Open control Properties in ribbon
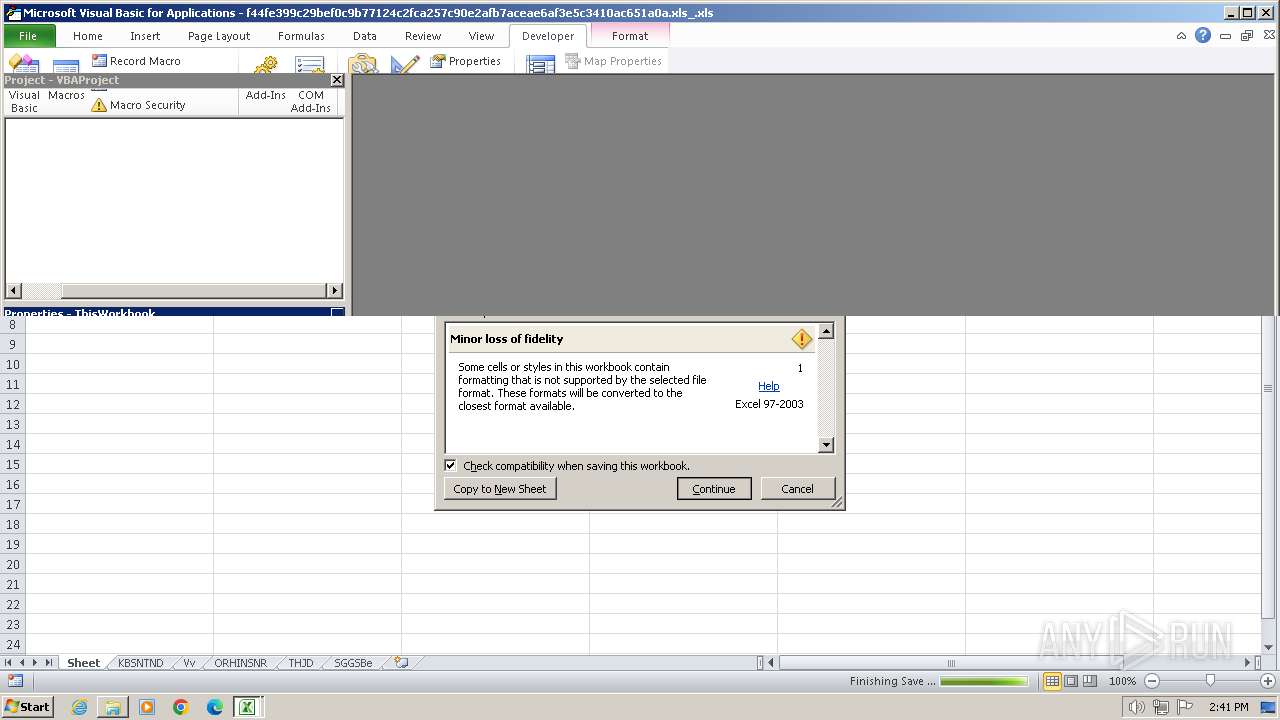 coord(465,61)
